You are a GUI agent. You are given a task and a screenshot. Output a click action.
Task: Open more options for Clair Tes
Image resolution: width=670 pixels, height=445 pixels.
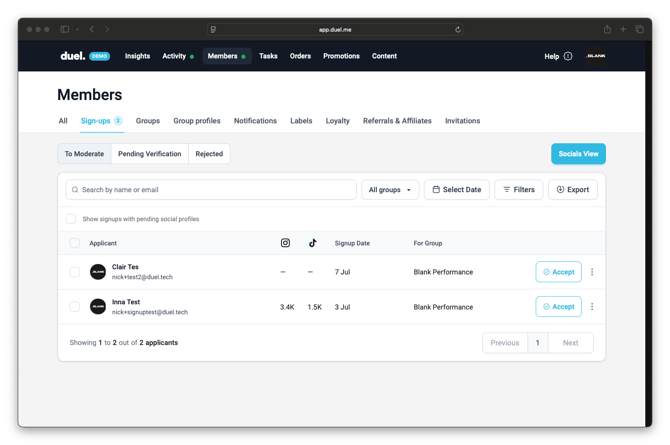click(592, 272)
